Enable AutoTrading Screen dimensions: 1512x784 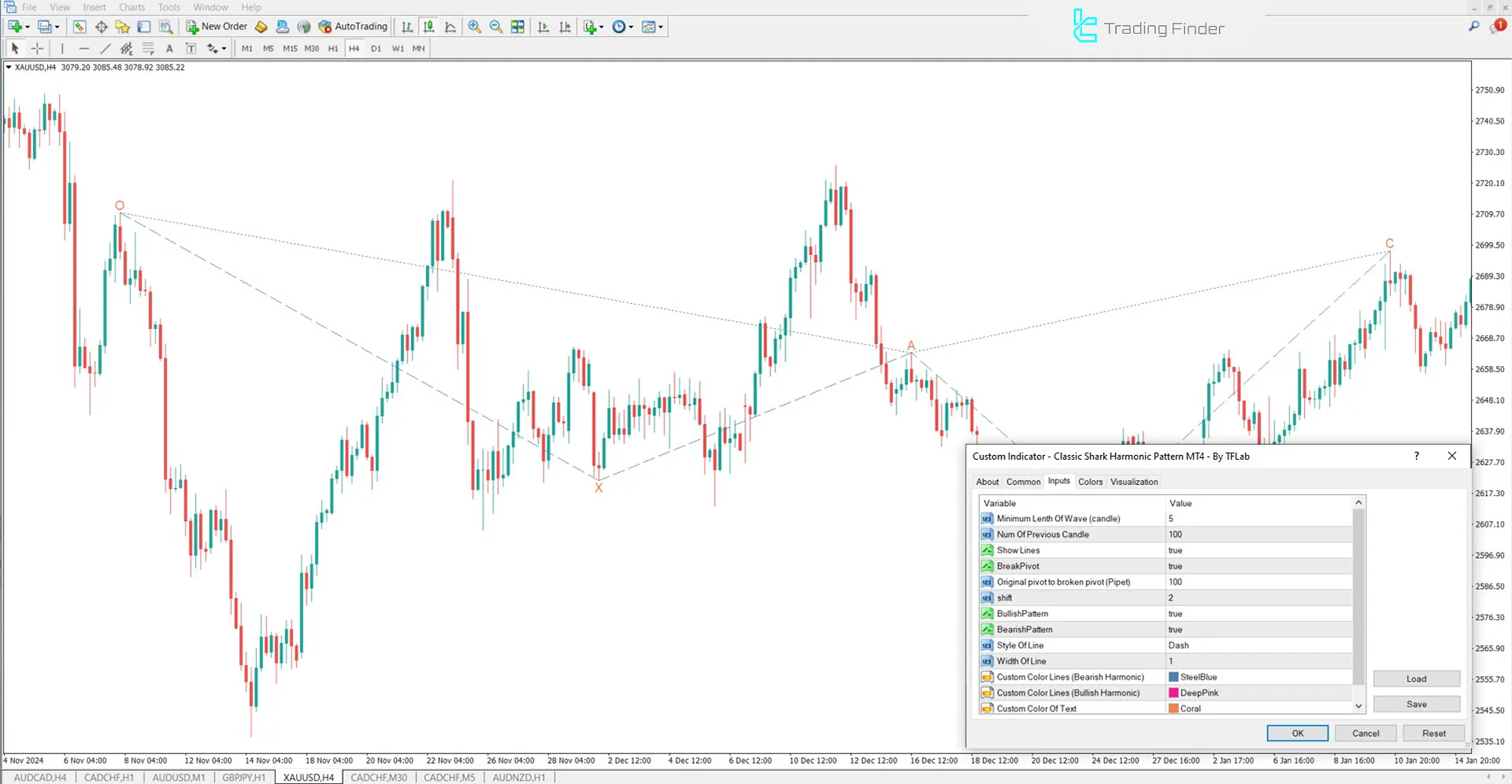click(x=352, y=26)
